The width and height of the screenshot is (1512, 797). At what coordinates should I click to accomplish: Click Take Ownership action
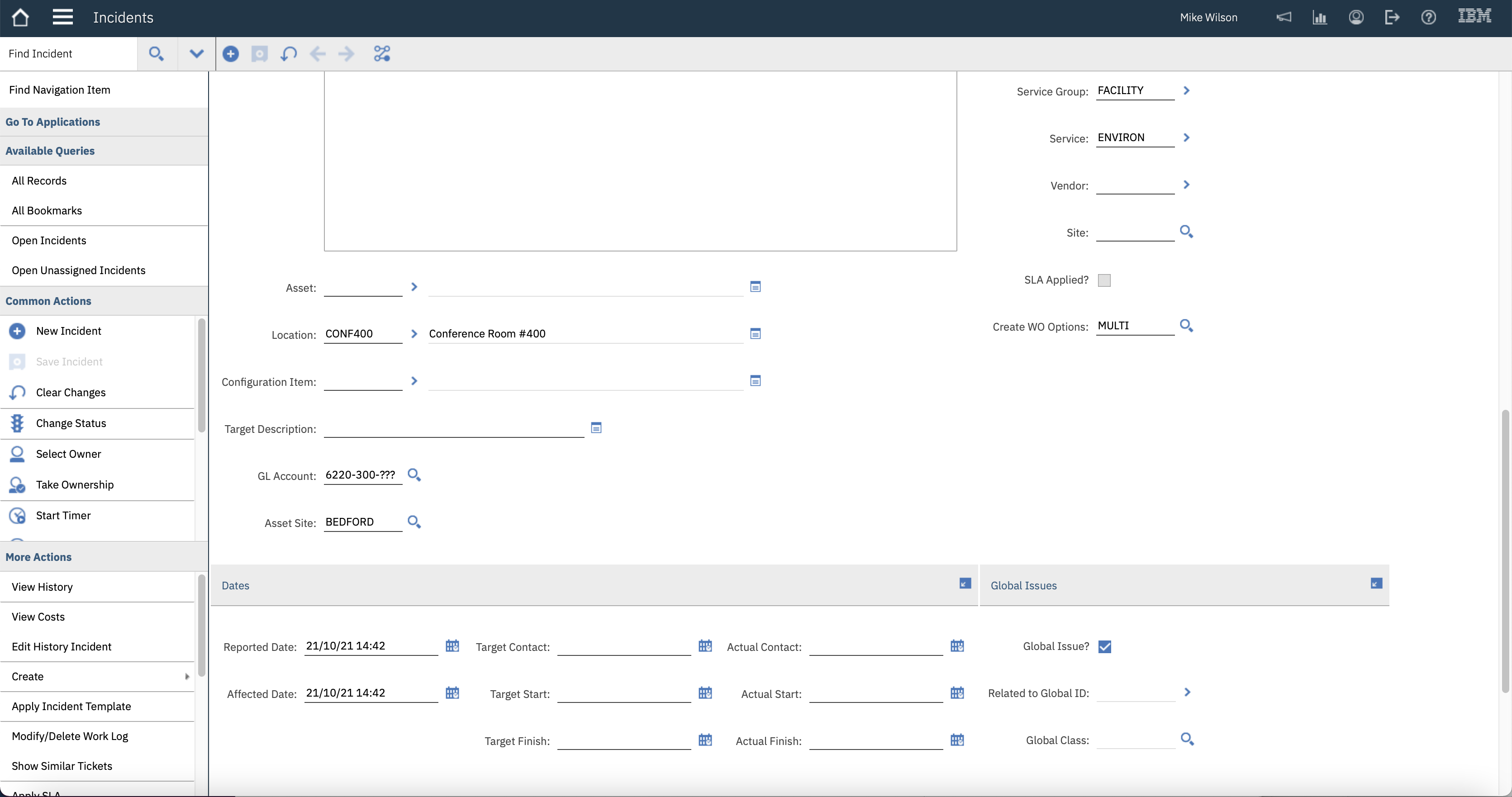75,485
